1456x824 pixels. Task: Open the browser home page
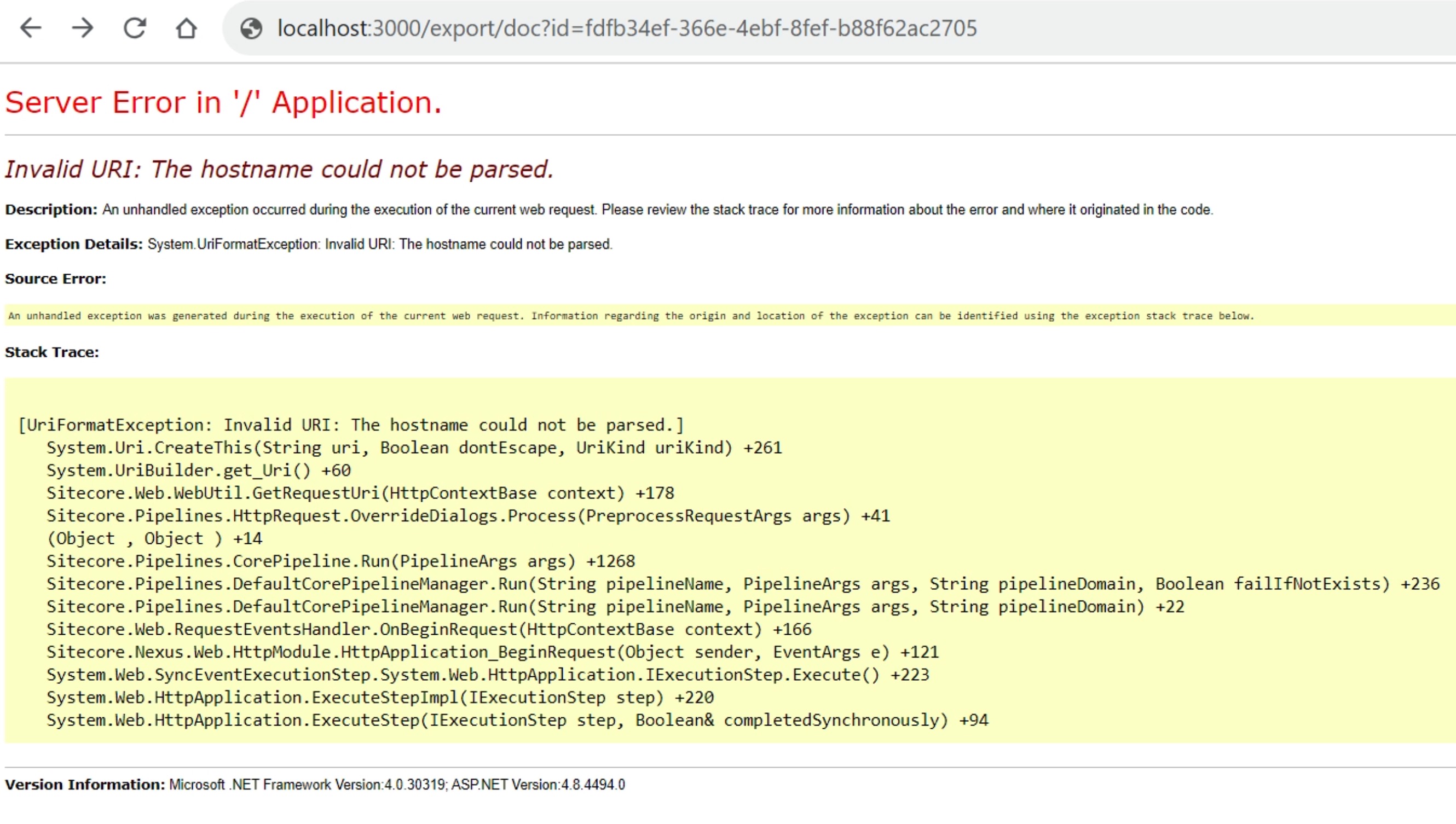click(186, 28)
